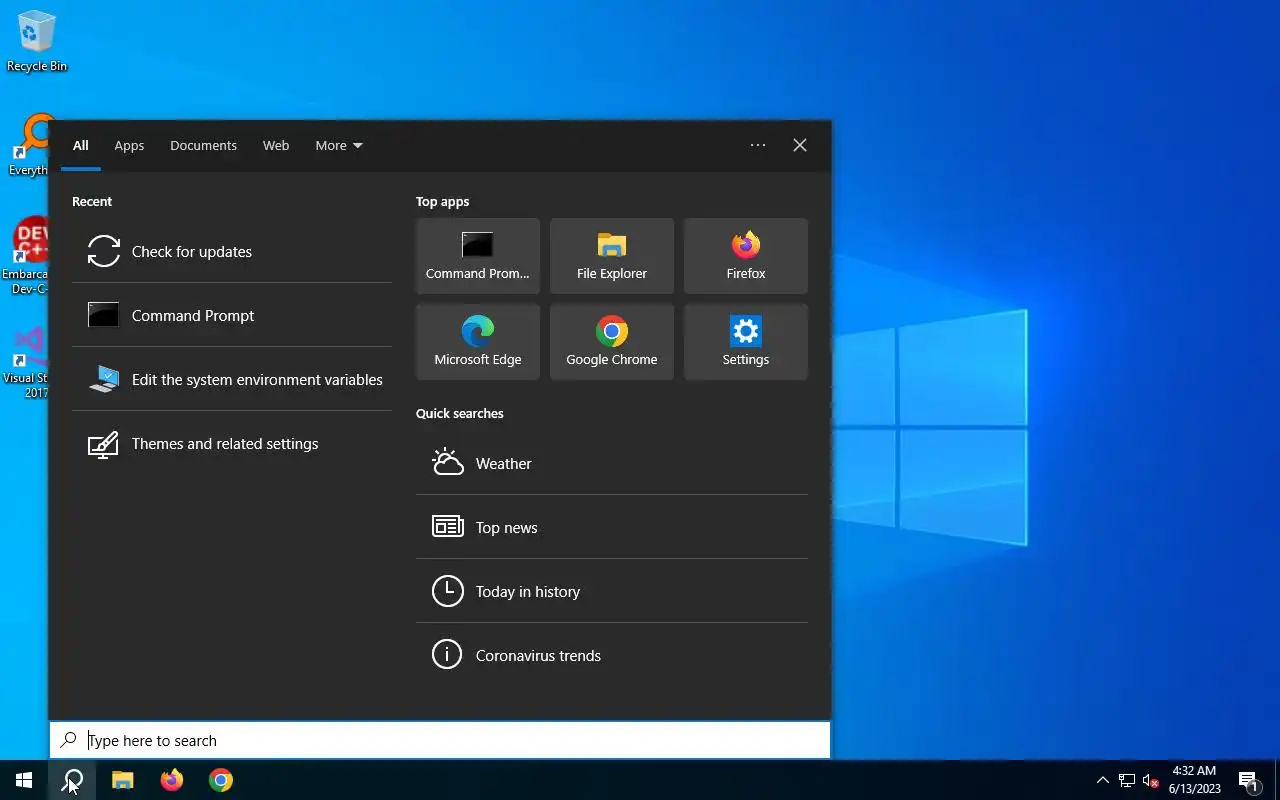Image resolution: width=1280 pixels, height=800 pixels.
Task: Run the Today in history quick search
Action: [612, 591]
